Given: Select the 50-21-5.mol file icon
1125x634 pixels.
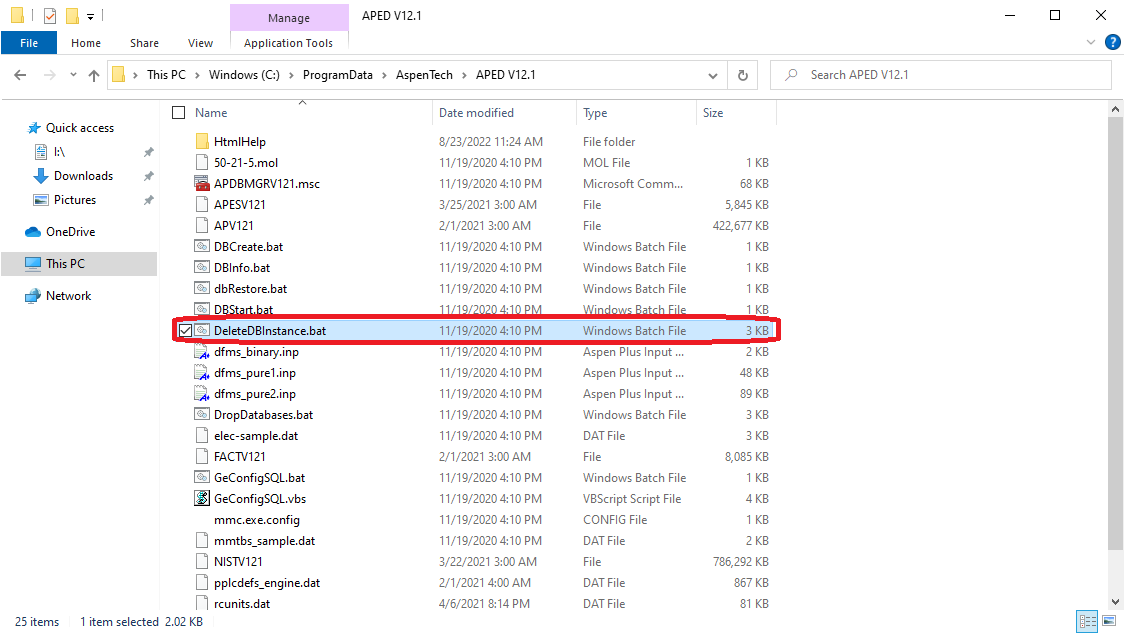Looking at the screenshot, I should pos(202,163).
